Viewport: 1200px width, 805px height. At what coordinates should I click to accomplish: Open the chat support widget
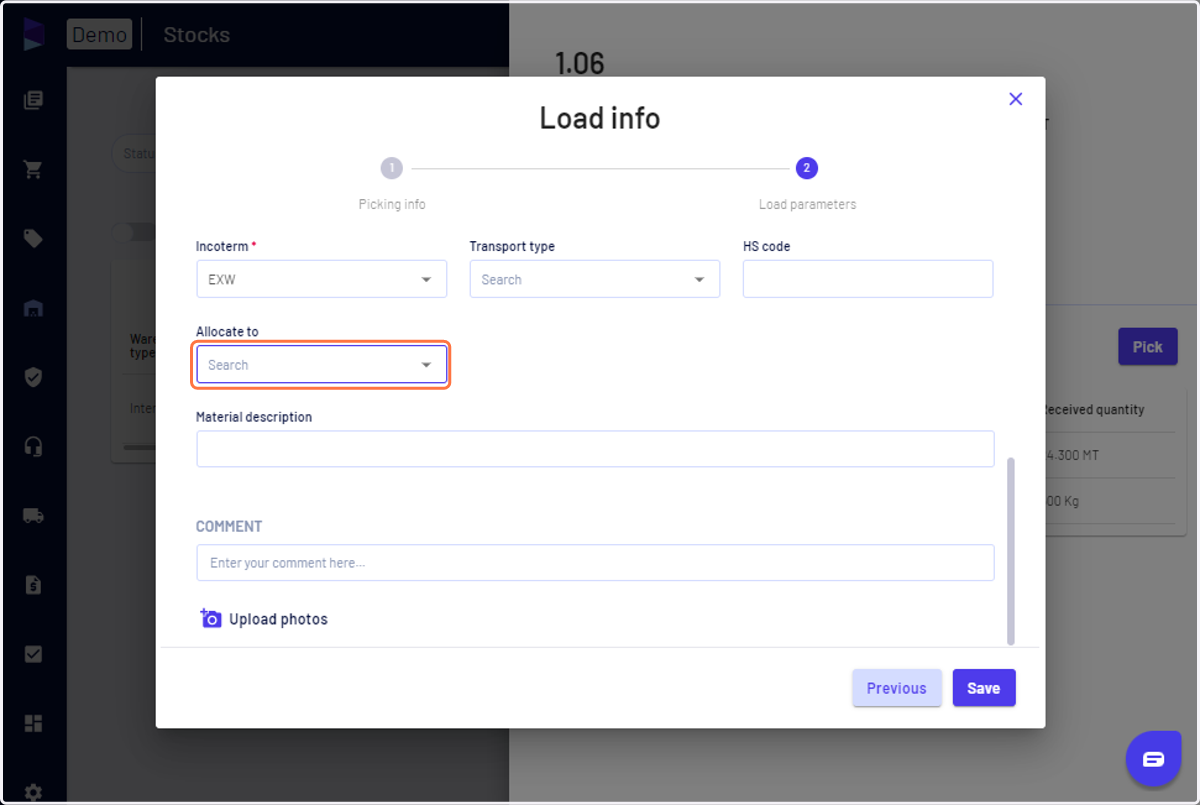tap(1153, 759)
